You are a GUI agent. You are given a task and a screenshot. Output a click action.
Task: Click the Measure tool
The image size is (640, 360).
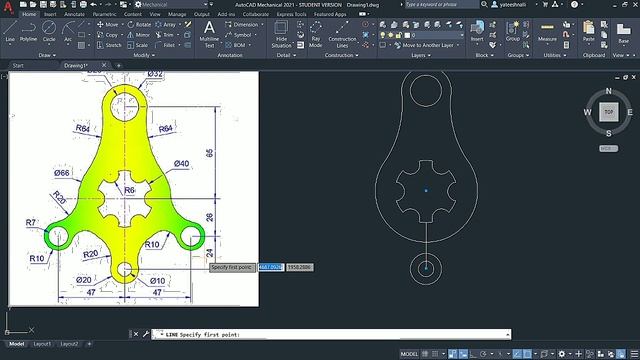pos(547,32)
